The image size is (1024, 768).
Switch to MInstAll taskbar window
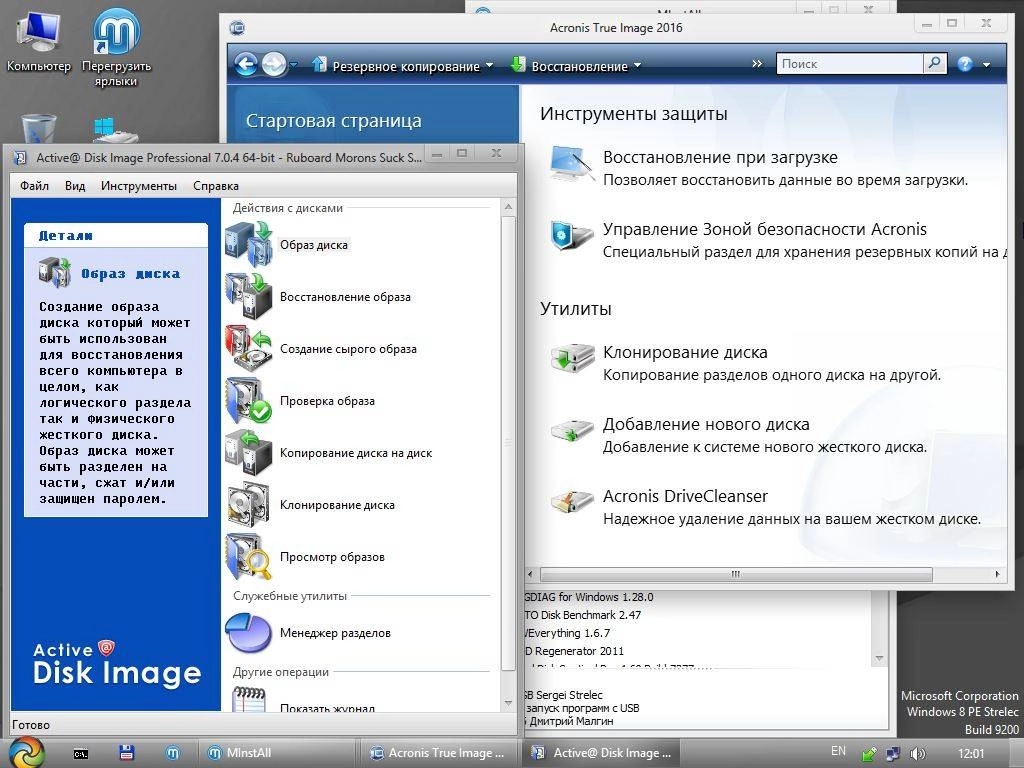(276, 753)
